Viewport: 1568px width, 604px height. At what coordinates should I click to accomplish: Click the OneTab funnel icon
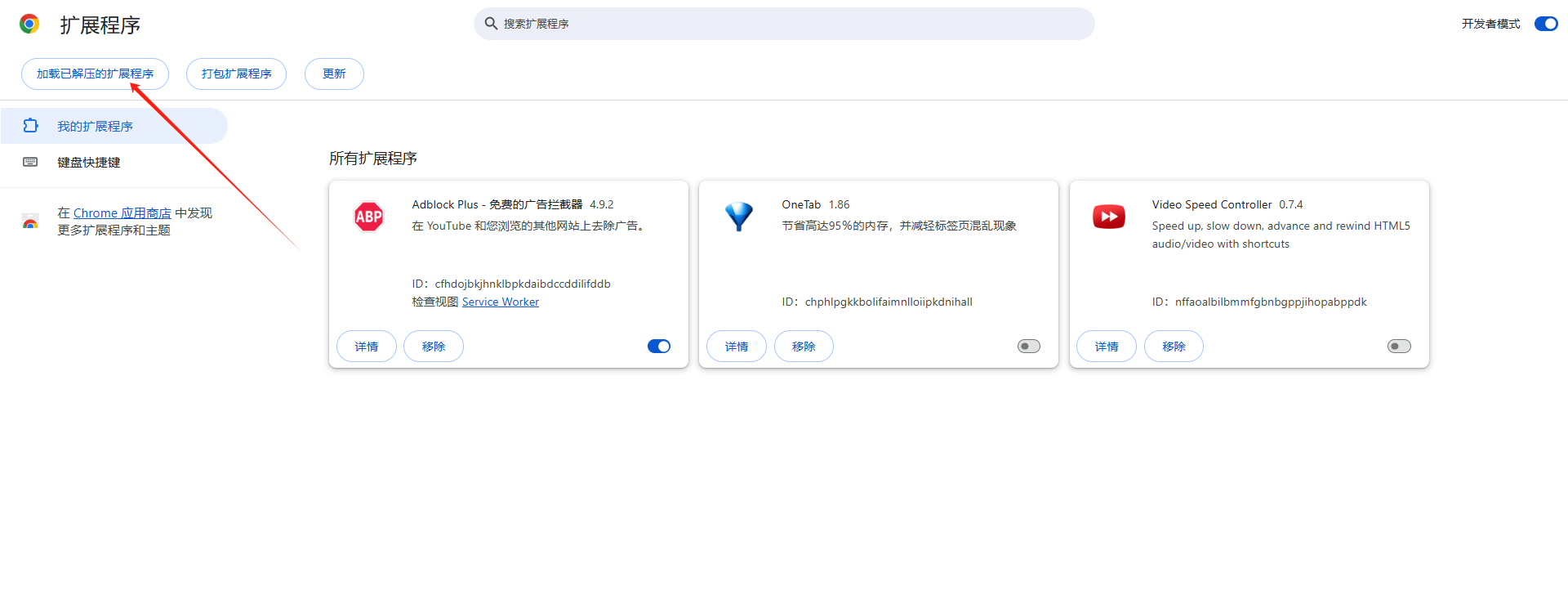738,217
